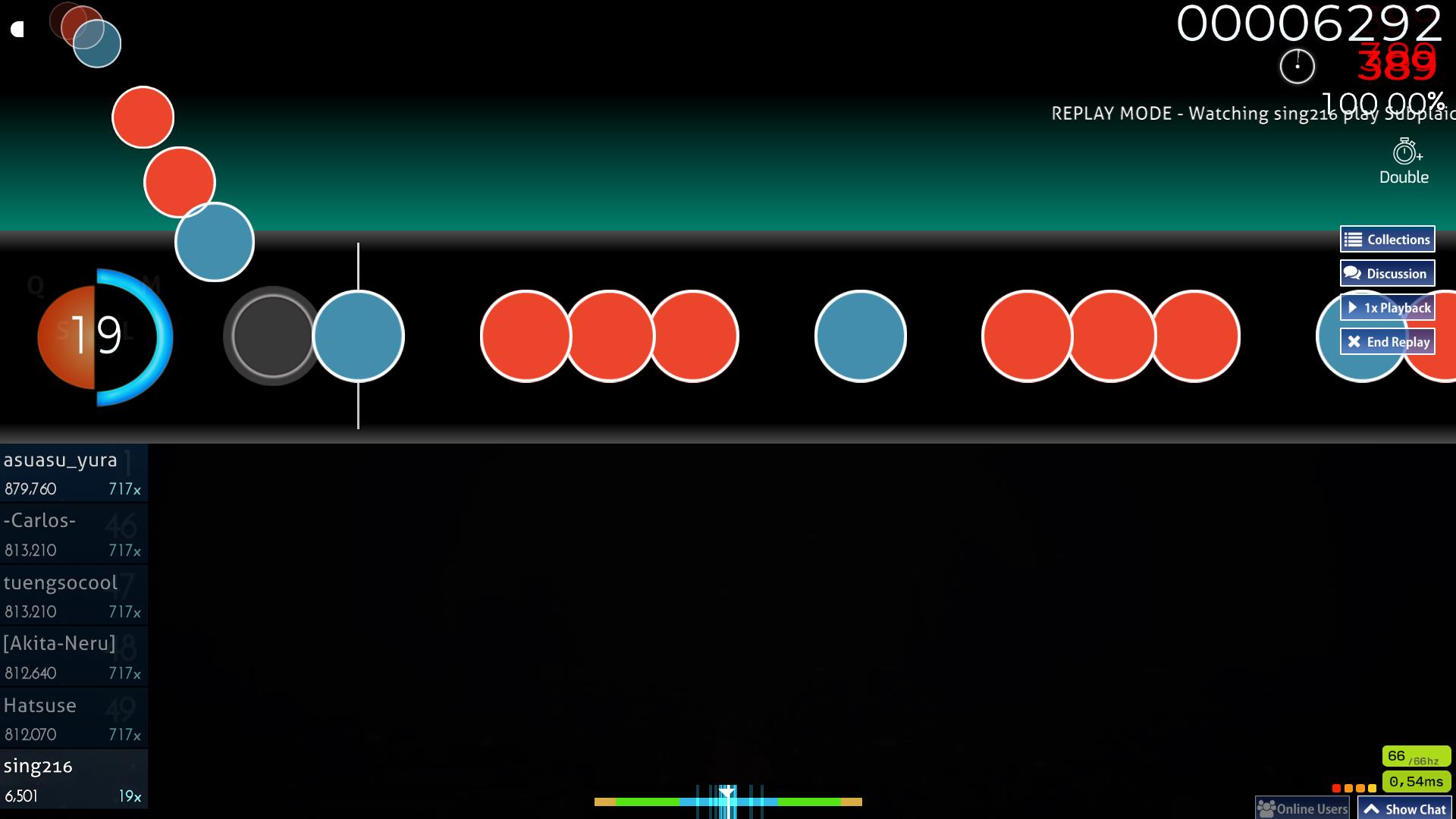
Task: Expand the Discussion panel
Action: [1387, 273]
